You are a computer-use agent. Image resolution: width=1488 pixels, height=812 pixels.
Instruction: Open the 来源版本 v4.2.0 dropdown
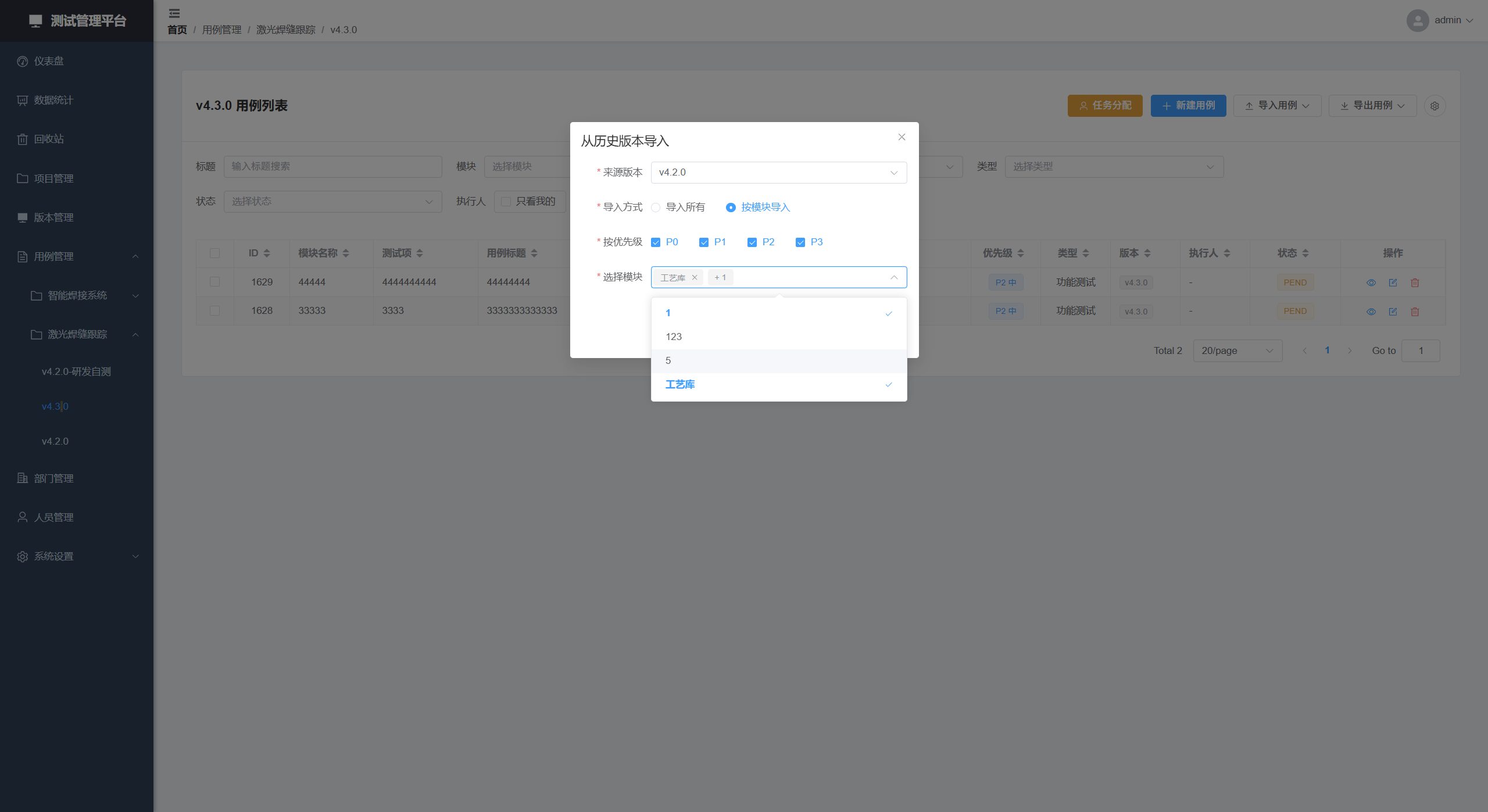[x=778, y=173]
